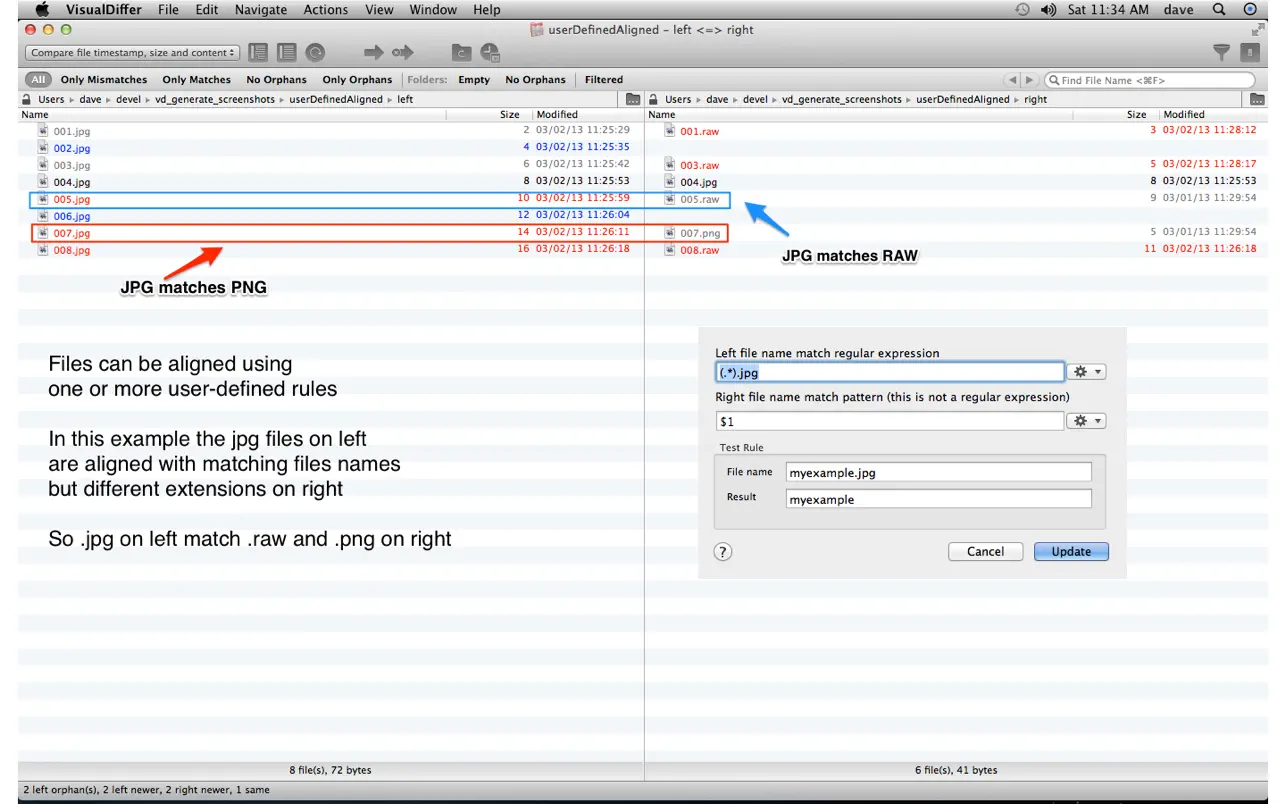The width and height of the screenshot is (1286, 804).
Task: Select 007.jpg in the left file list
Action: pyautogui.click(x=71, y=233)
